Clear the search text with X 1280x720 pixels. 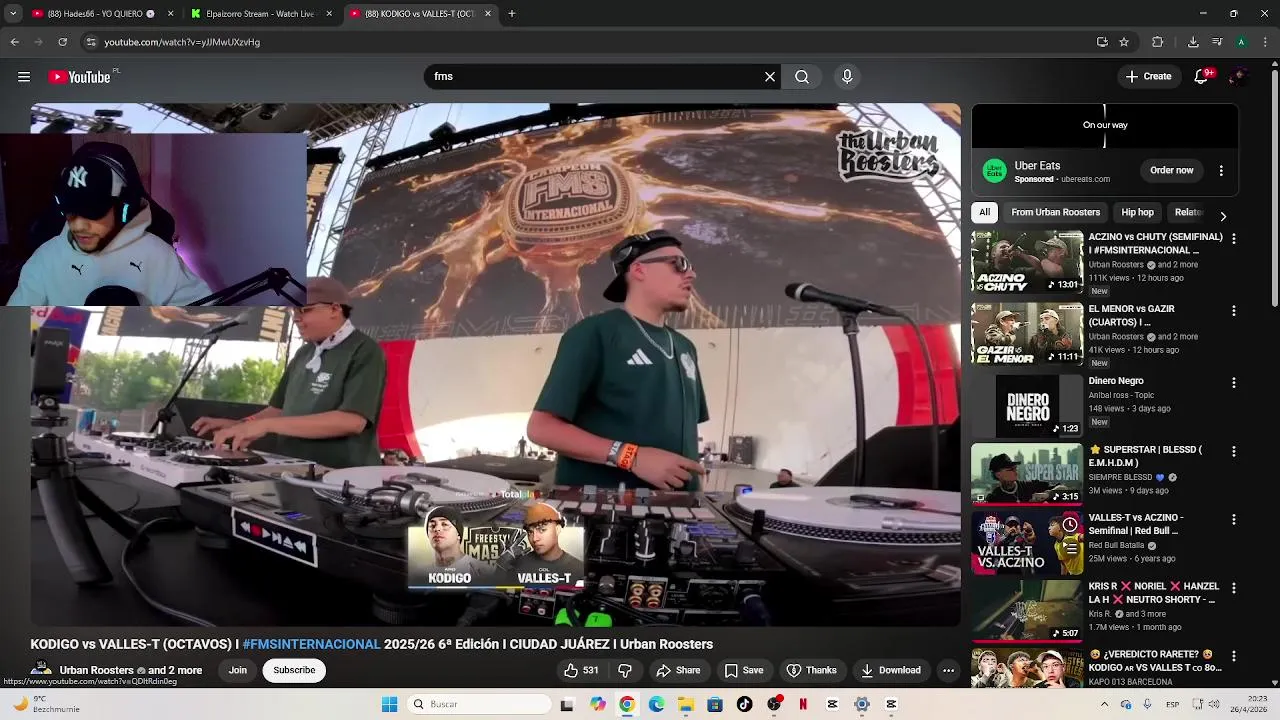pyautogui.click(x=770, y=77)
